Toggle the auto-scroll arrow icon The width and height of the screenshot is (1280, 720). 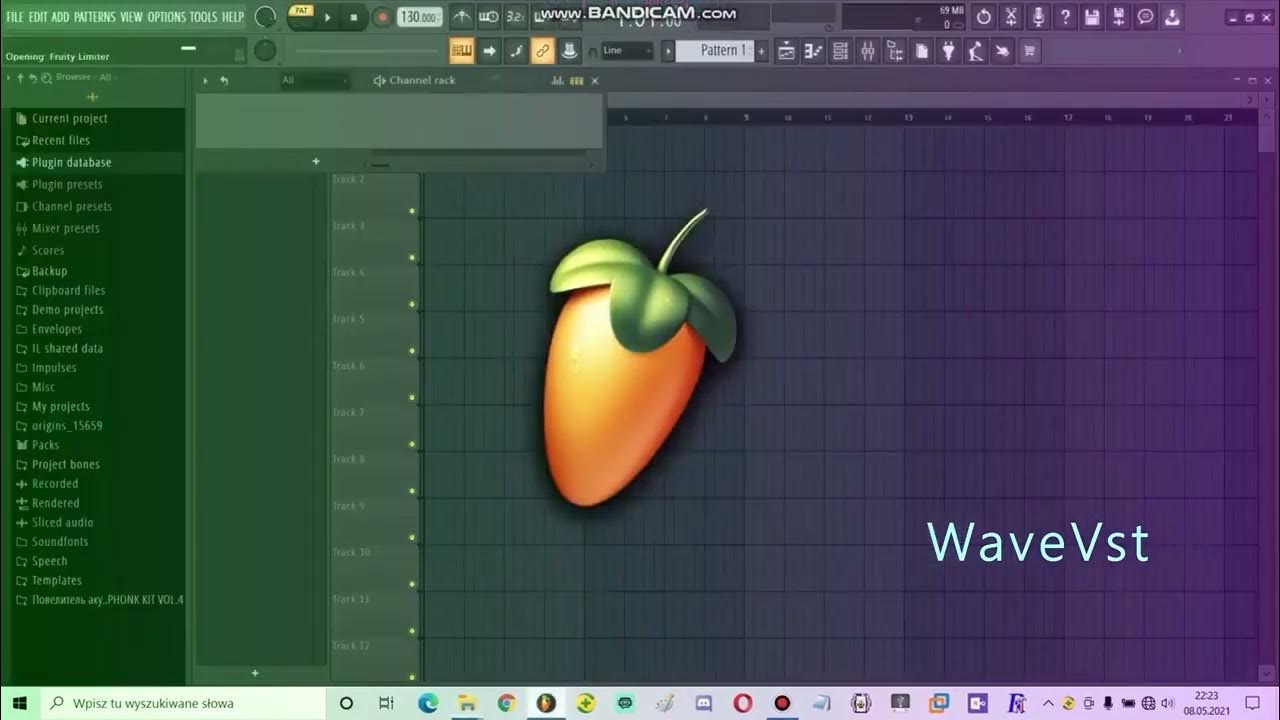coord(489,50)
